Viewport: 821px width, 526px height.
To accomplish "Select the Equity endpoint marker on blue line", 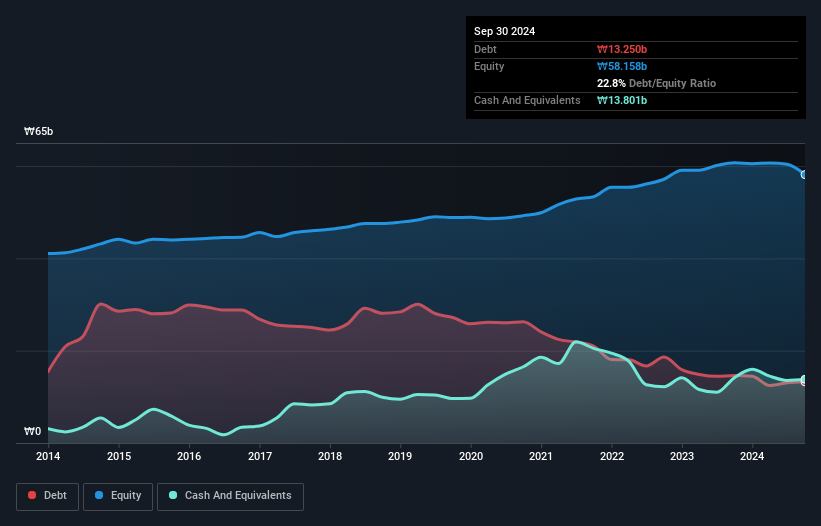I will [804, 175].
